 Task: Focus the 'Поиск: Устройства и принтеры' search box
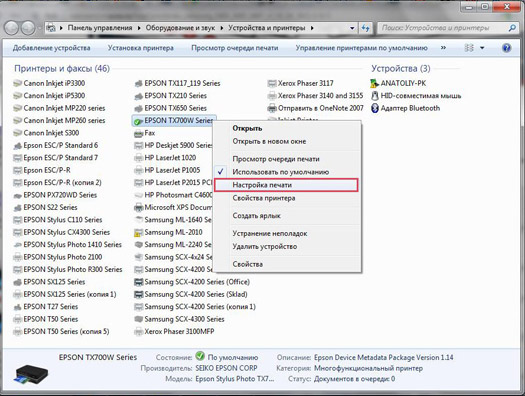(x=442, y=28)
